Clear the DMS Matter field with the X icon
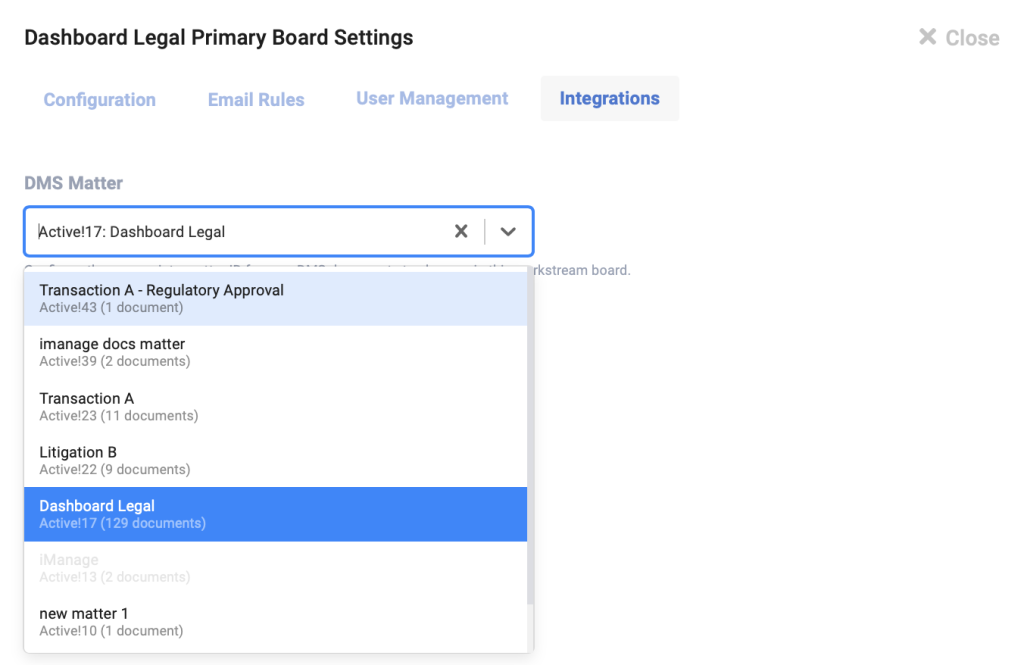Image resolution: width=1024 pixels, height=665 pixels. coord(461,231)
